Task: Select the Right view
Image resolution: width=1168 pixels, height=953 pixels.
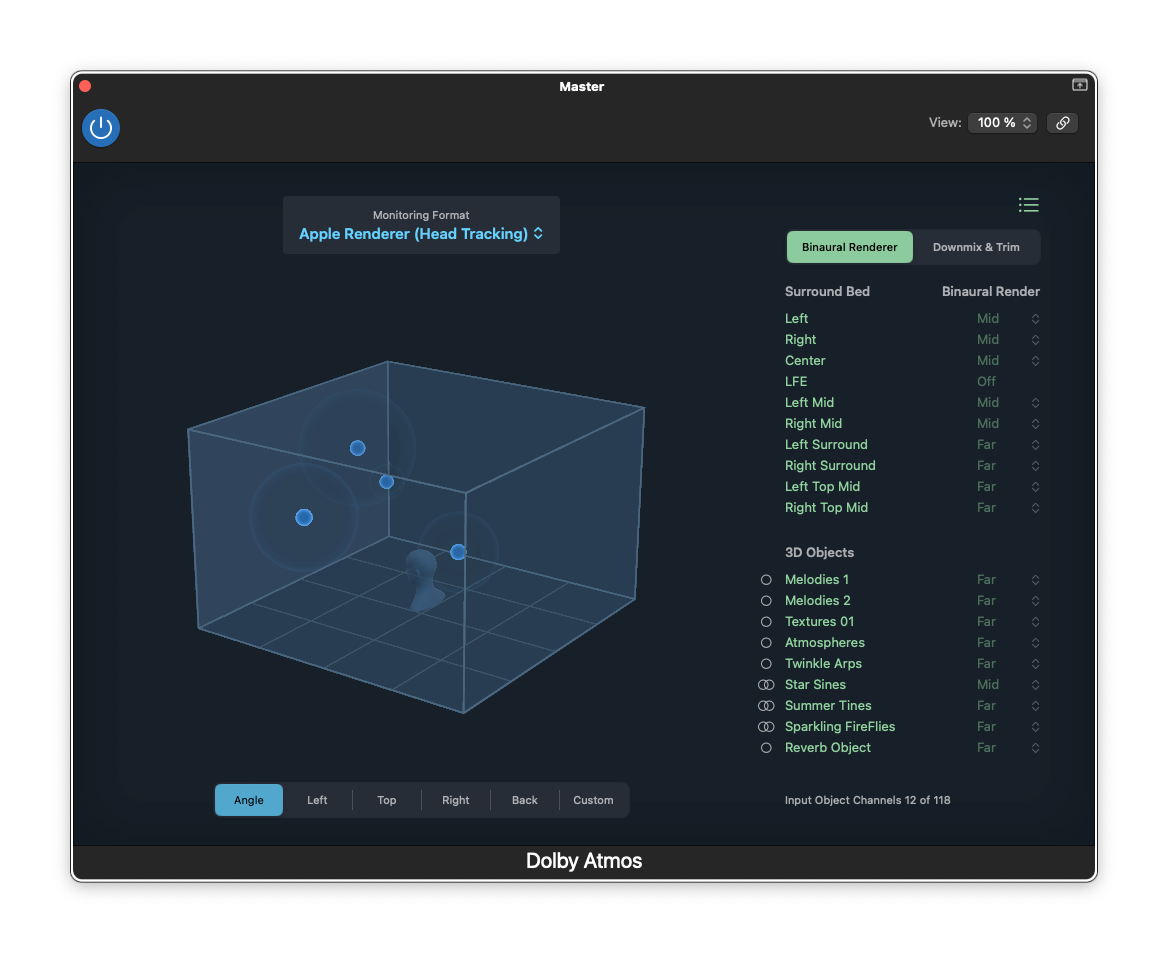Action: tap(456, 800)
